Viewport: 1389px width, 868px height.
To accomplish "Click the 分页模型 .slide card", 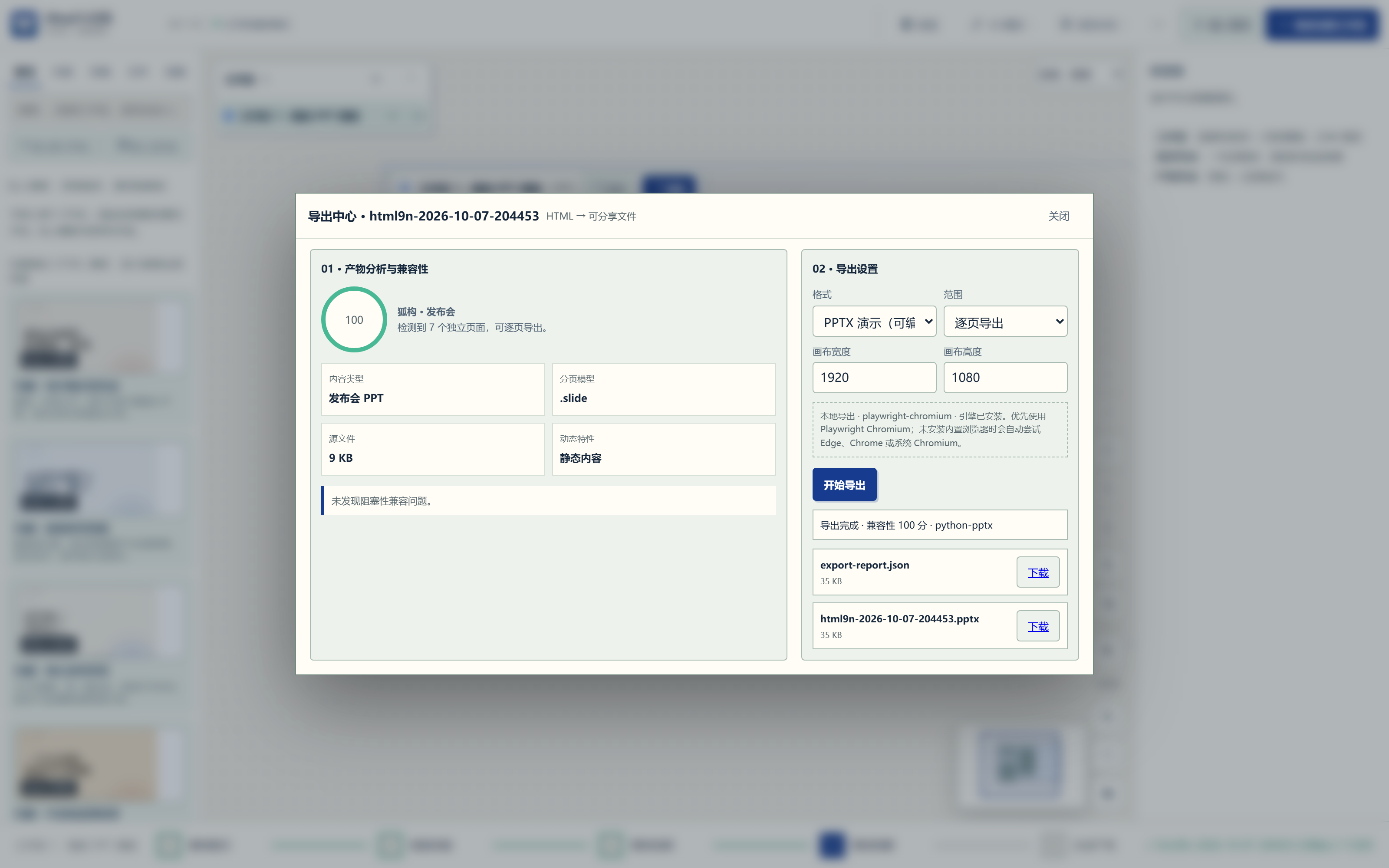I will click(x=664, y=389).
